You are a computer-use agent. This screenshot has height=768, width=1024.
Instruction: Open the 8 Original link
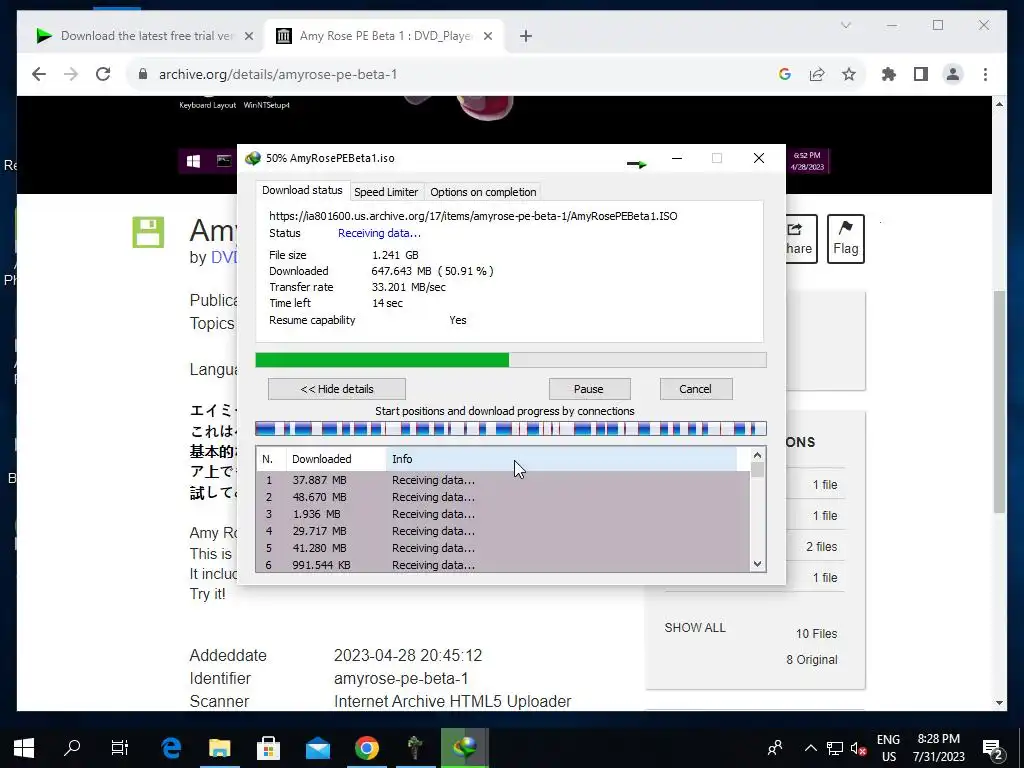[812, 660]
